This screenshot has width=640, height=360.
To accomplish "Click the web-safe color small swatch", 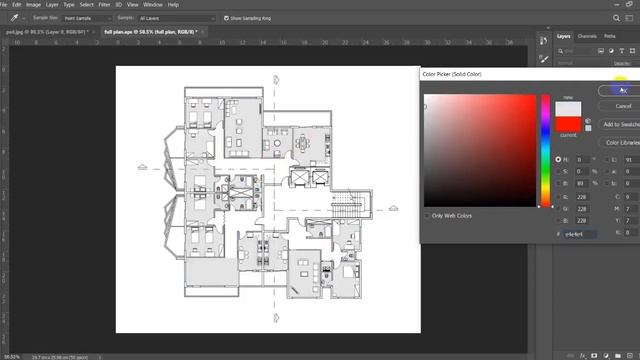I will click(x=588, y=128).
